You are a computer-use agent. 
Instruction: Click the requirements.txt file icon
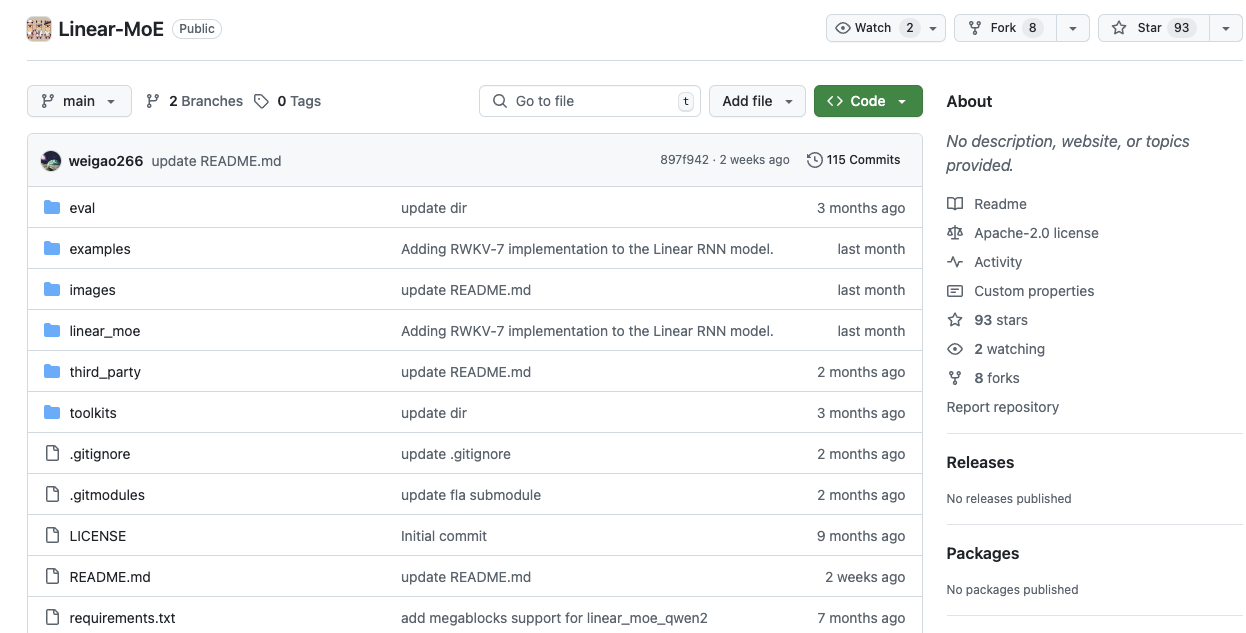52,618
